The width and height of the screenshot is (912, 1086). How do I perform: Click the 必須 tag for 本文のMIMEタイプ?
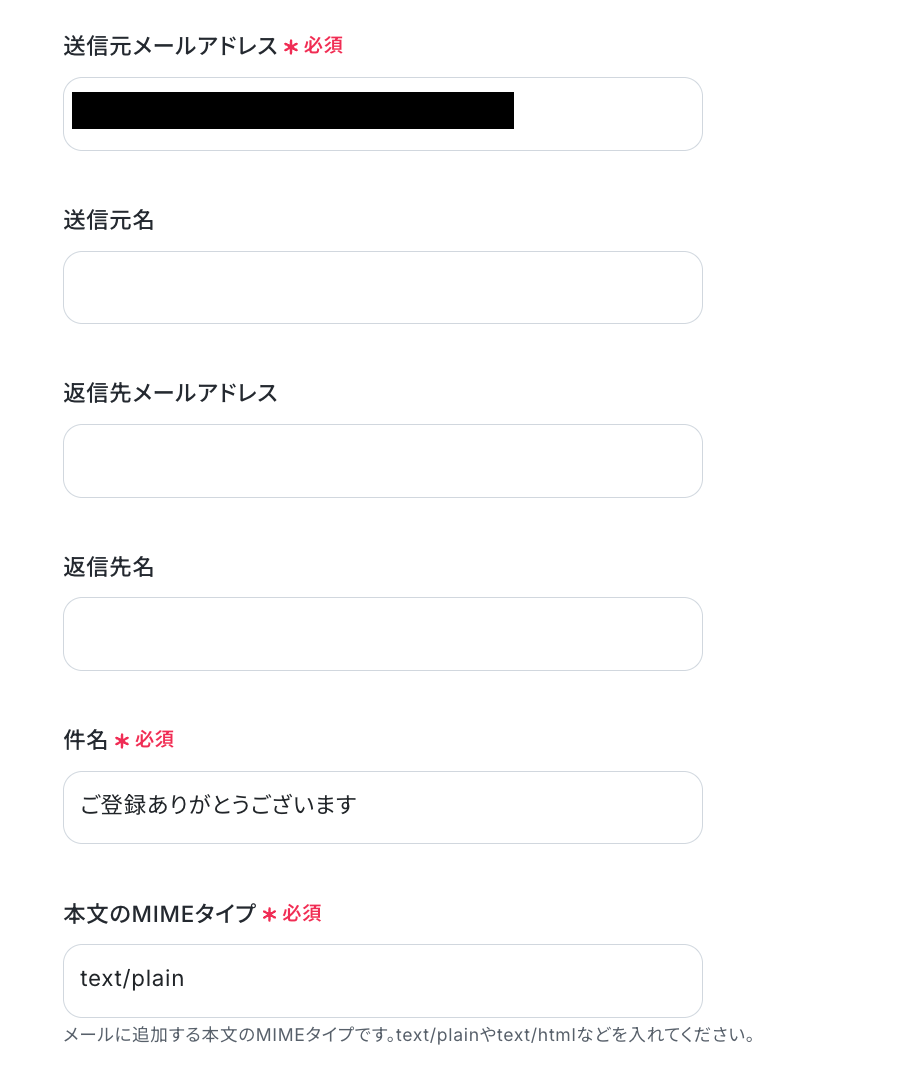click(302, 913)
